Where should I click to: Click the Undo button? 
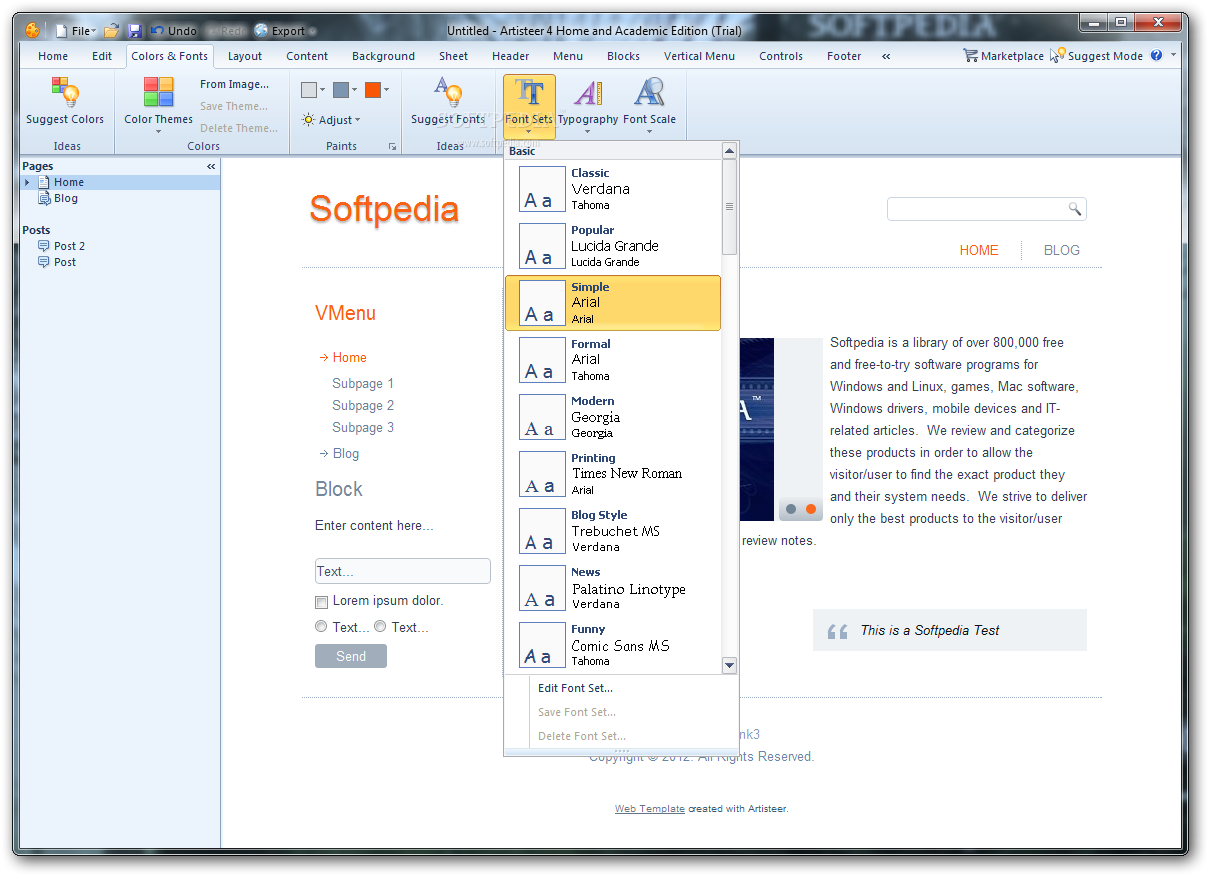pyautogui.click(x=174, y=31)
